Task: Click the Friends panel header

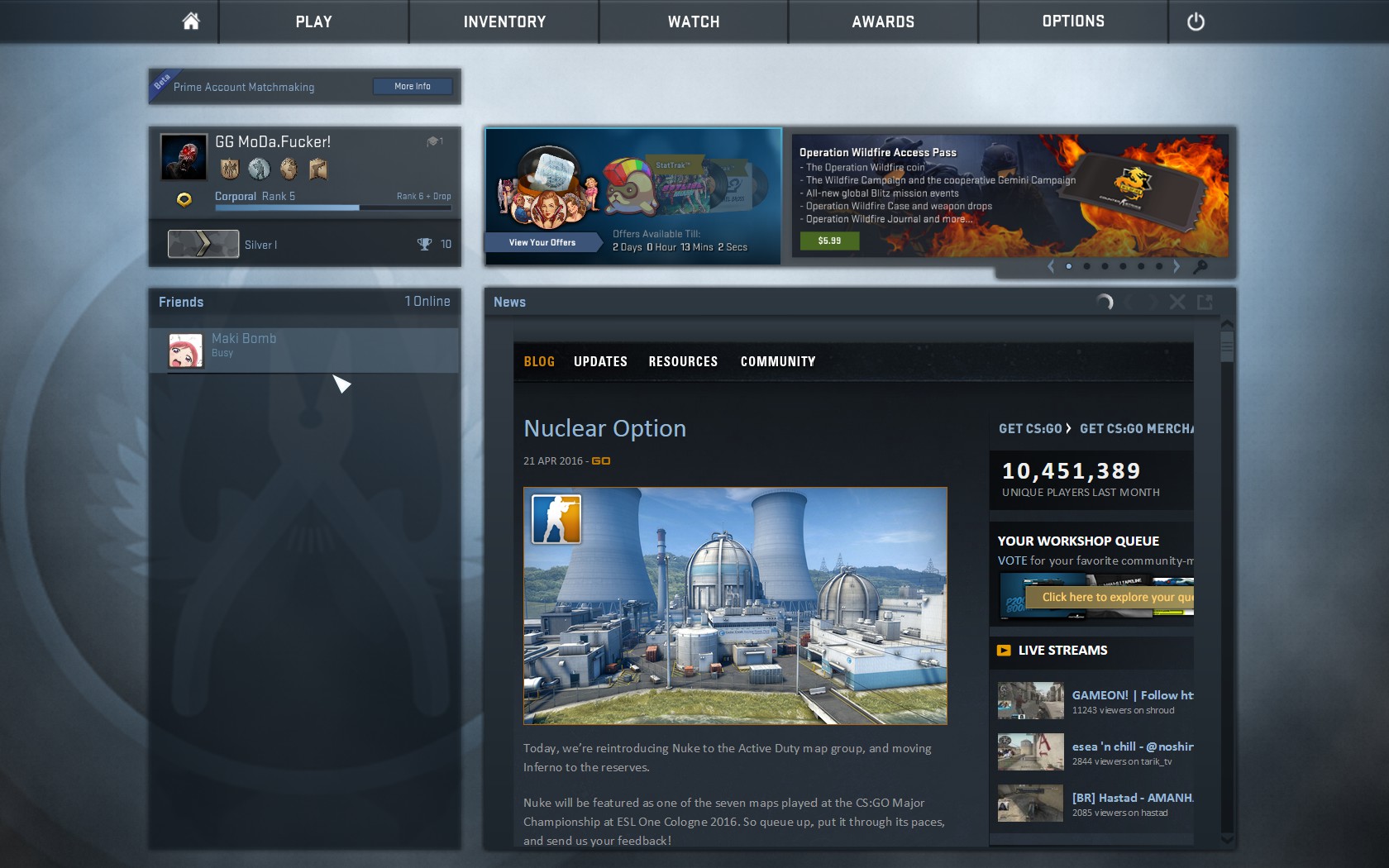Action: click(x=304, y=302)
